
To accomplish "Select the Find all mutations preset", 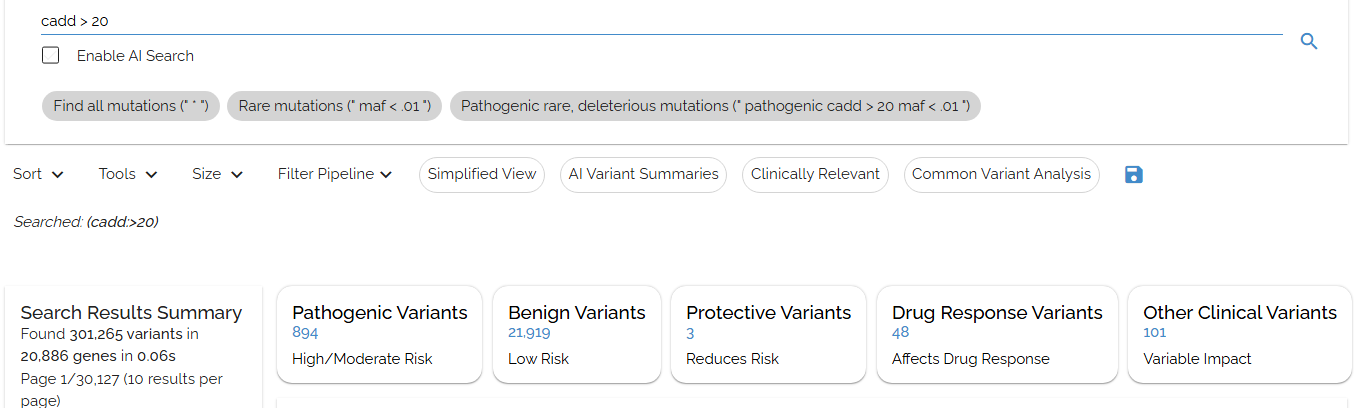I will pos(130,106).
